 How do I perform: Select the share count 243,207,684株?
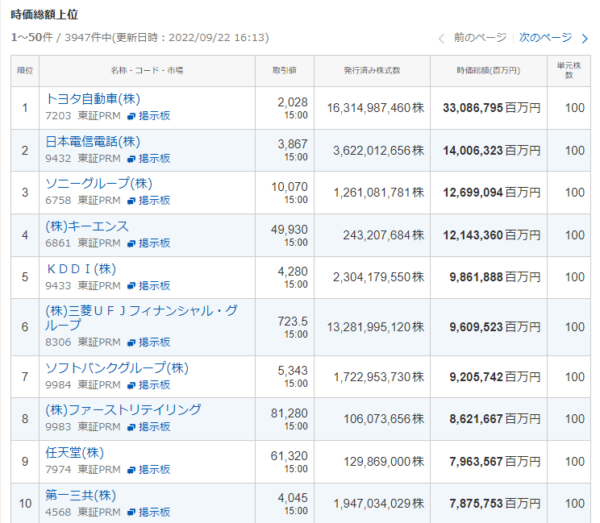383,235
